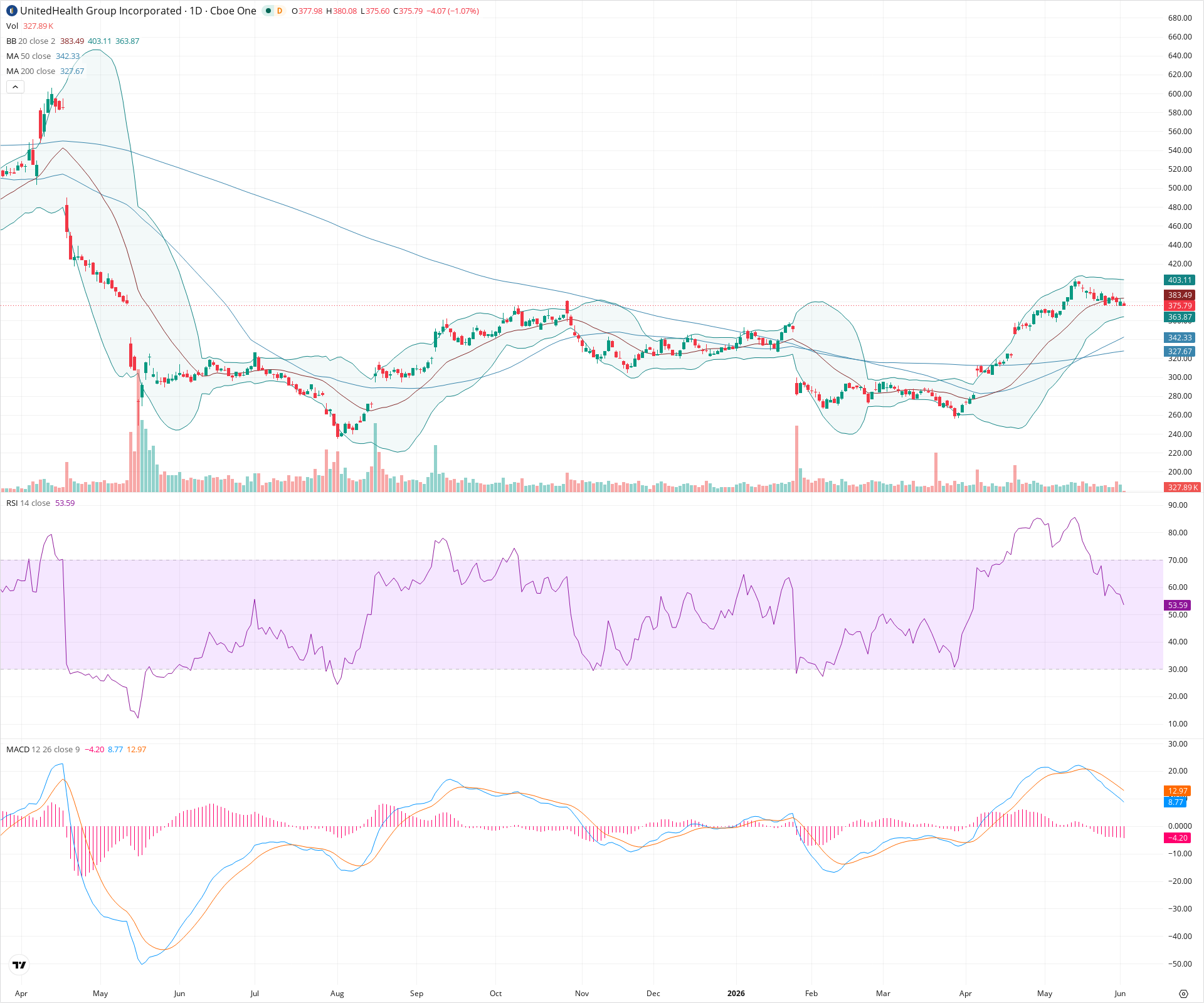Click the Feb label on time axis
Screen dimensions: 1204x1003
(x=811, y=994)
